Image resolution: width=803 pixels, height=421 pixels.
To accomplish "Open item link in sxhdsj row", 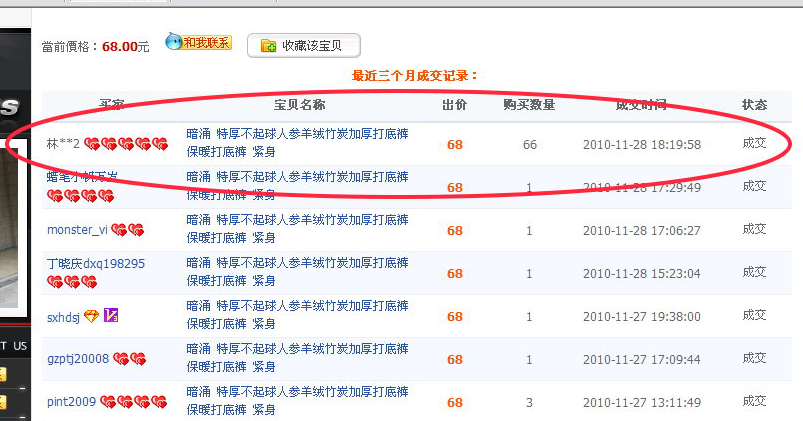I will [297, 314].
